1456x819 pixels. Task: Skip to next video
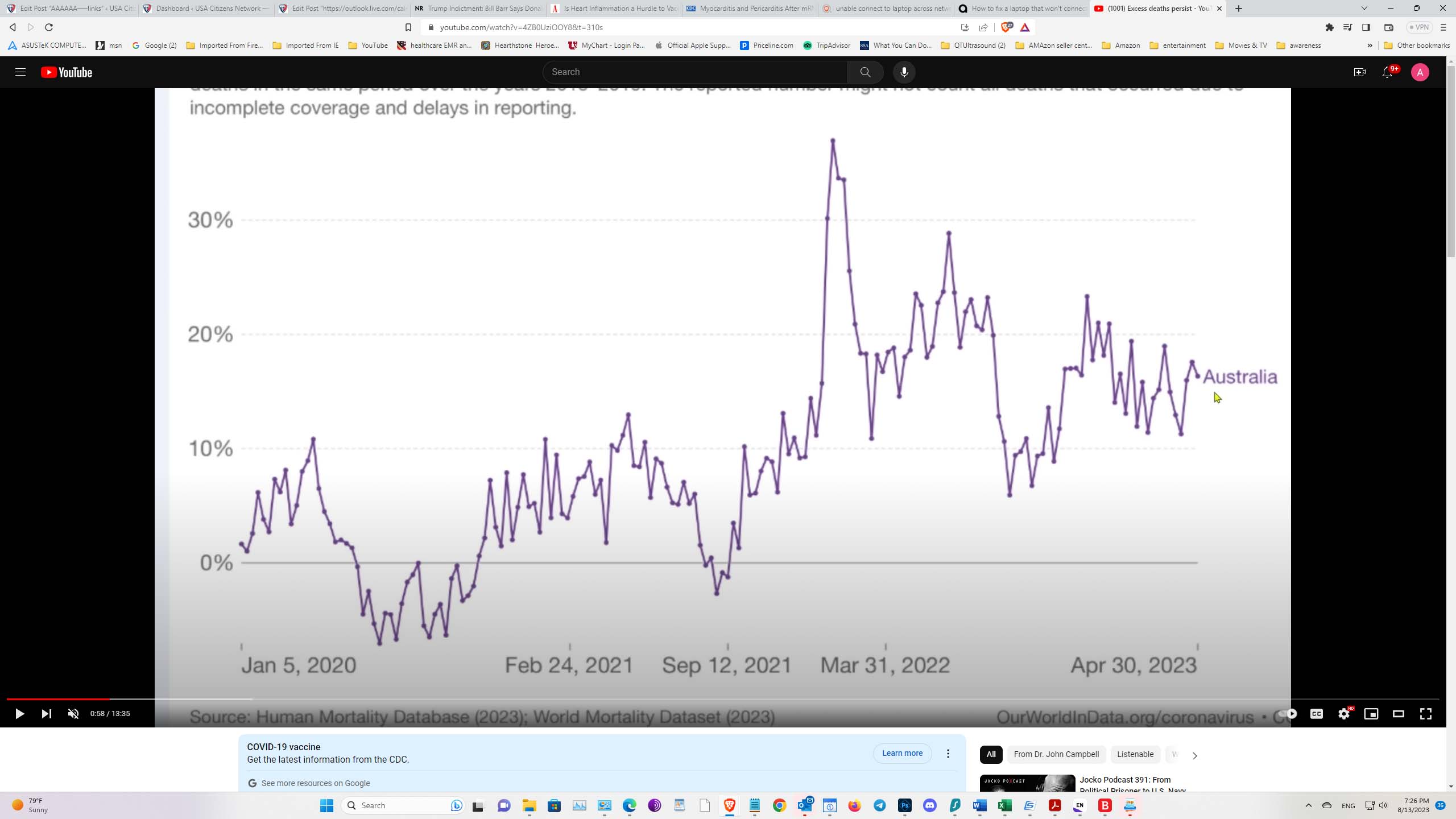(x=47, y=713)
